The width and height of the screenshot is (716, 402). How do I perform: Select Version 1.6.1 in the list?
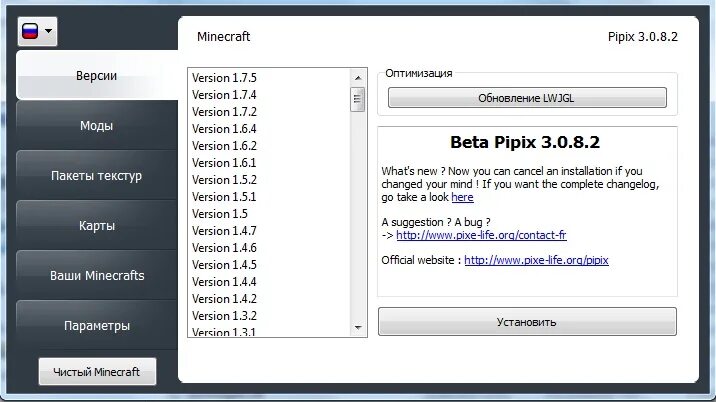click(x=269, y=163)
